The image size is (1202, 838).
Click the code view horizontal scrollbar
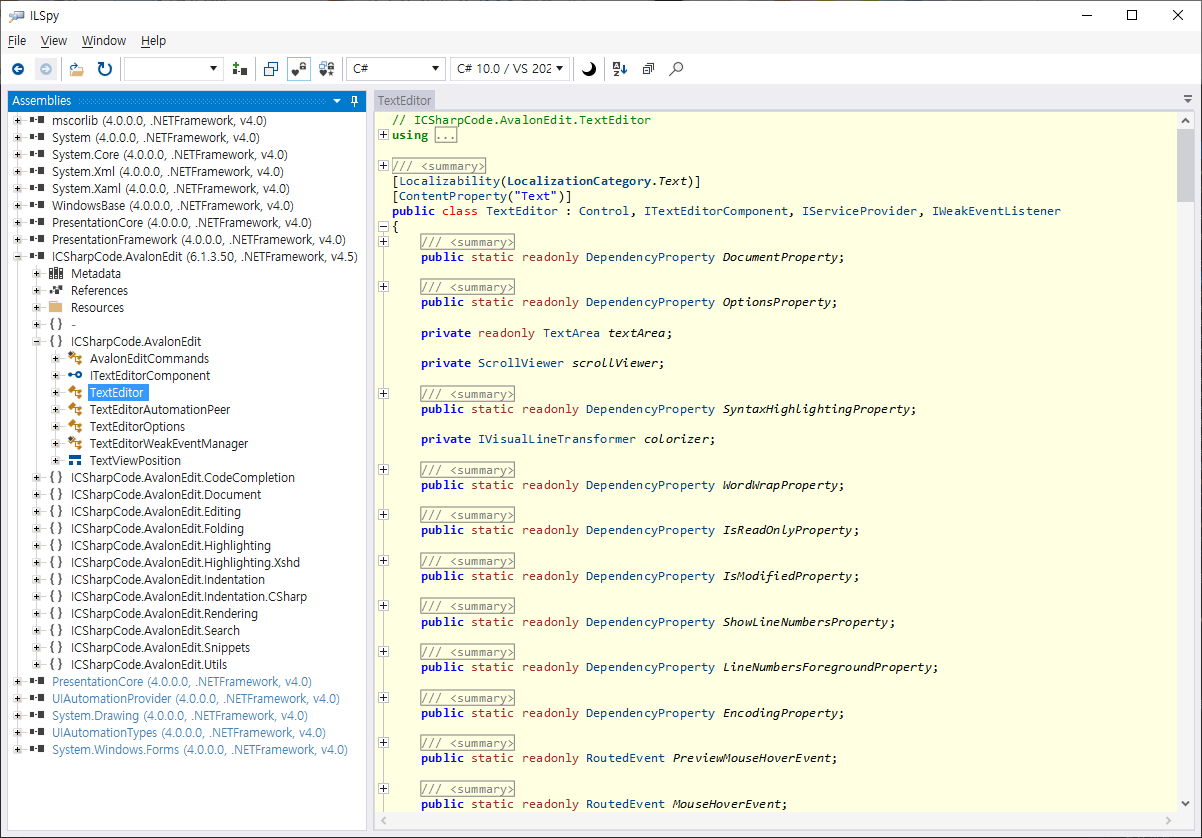(x=775, y=819)
